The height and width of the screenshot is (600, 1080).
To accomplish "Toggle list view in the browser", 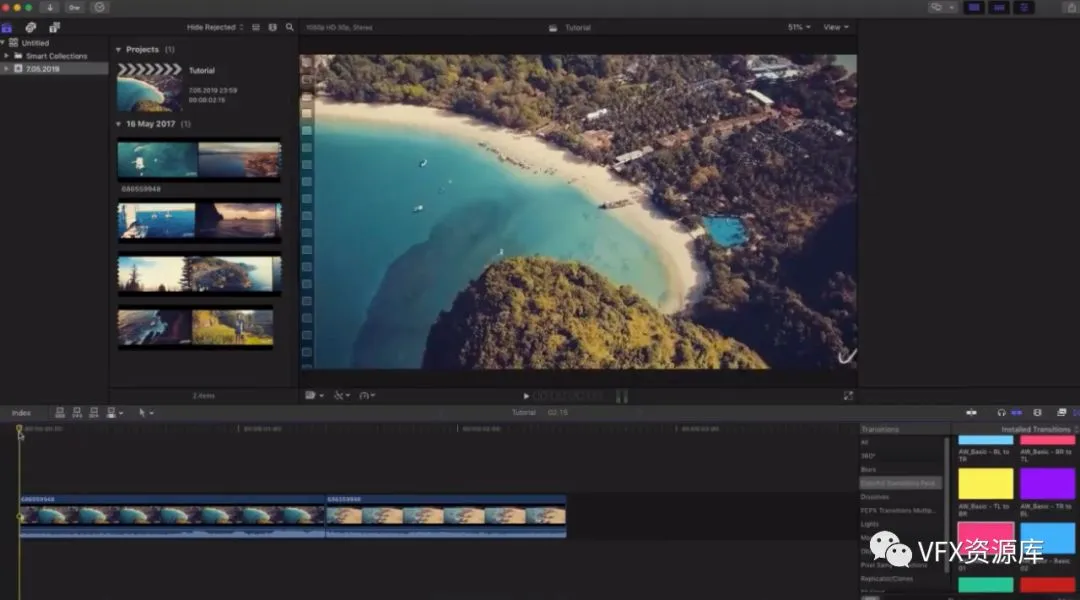I will pyautogui.click(x=256, y=27).
